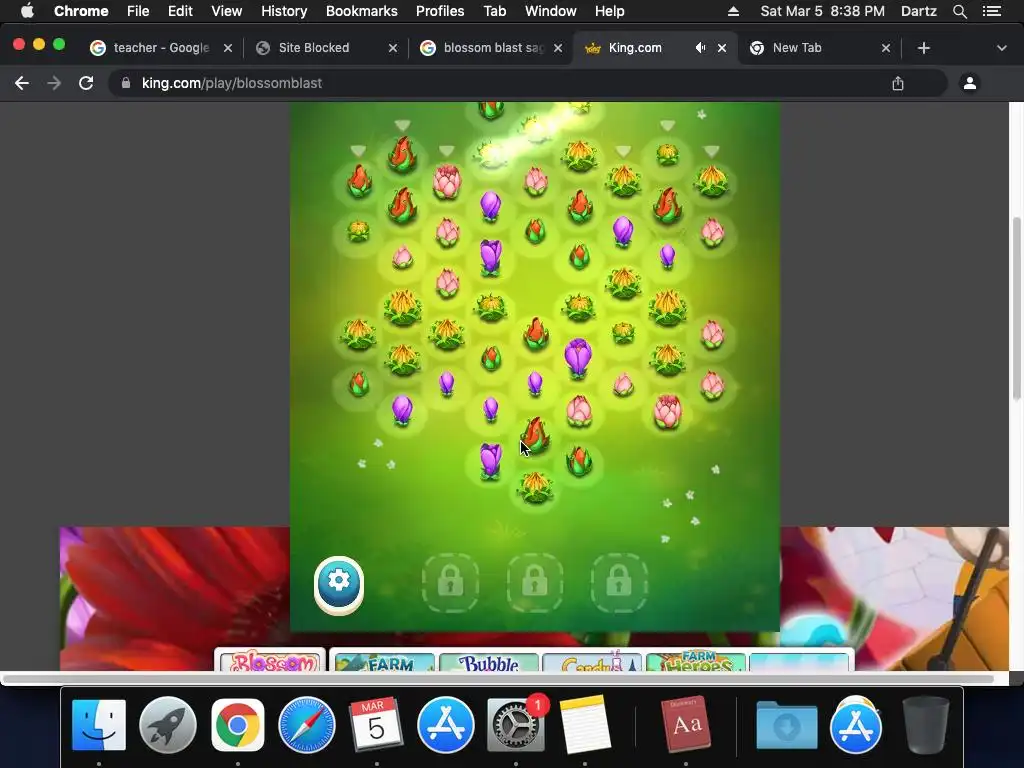Open the Help menu
Screen dimensions: 1024x768
coord(609,11)
